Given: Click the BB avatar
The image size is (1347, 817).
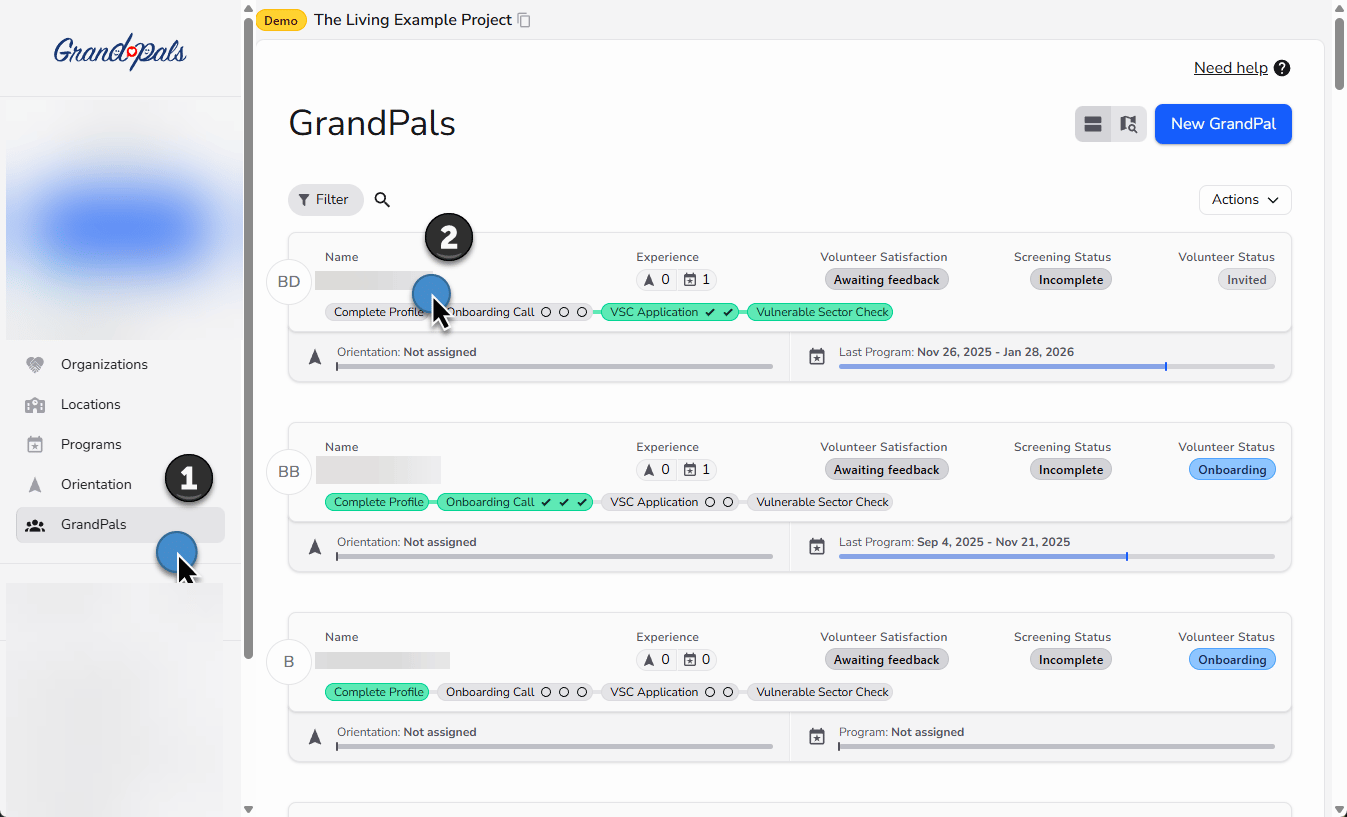Looking at the screenshot, I should pos(289,472).
